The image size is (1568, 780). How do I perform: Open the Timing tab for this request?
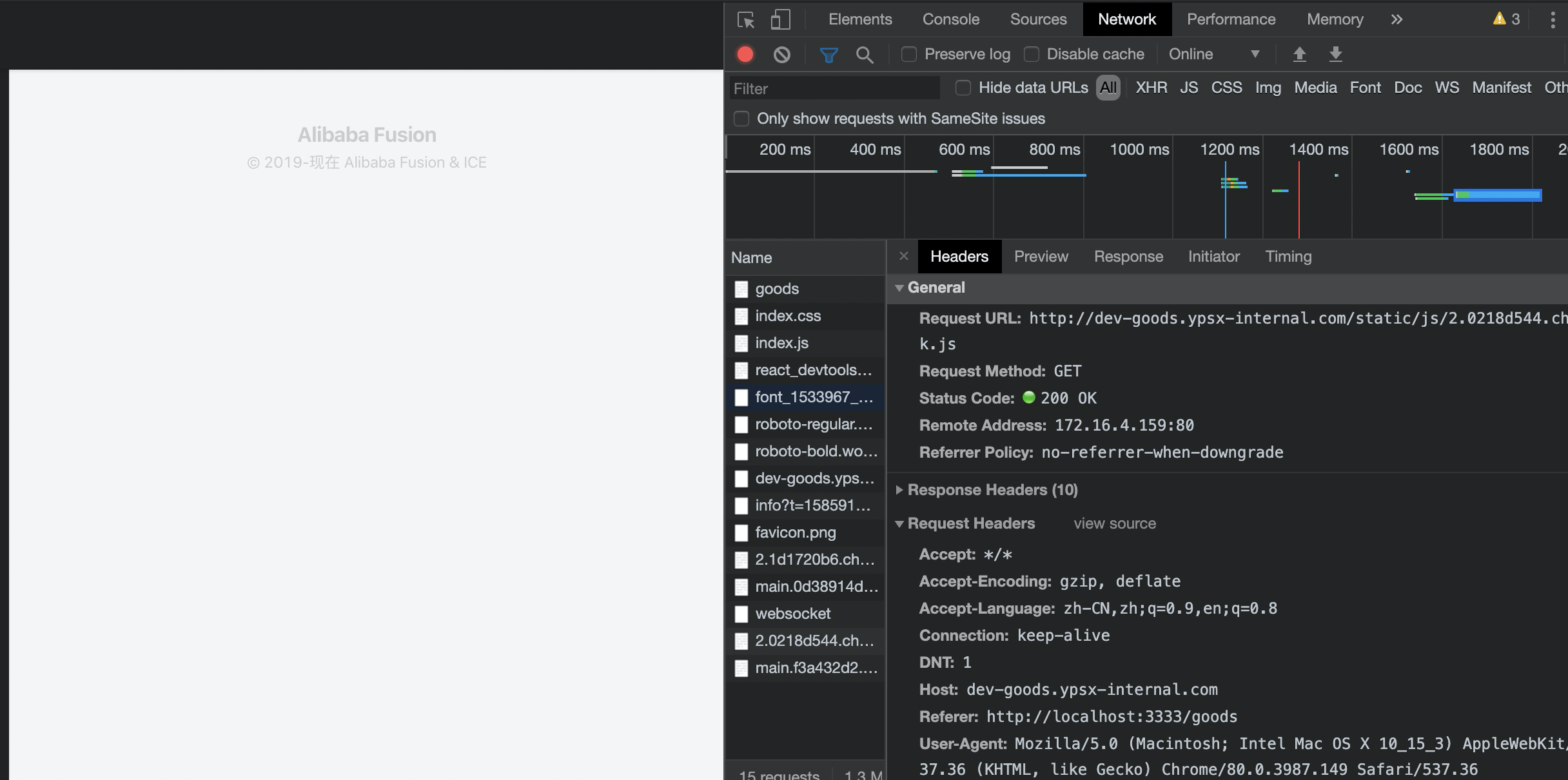point(1288,256)
